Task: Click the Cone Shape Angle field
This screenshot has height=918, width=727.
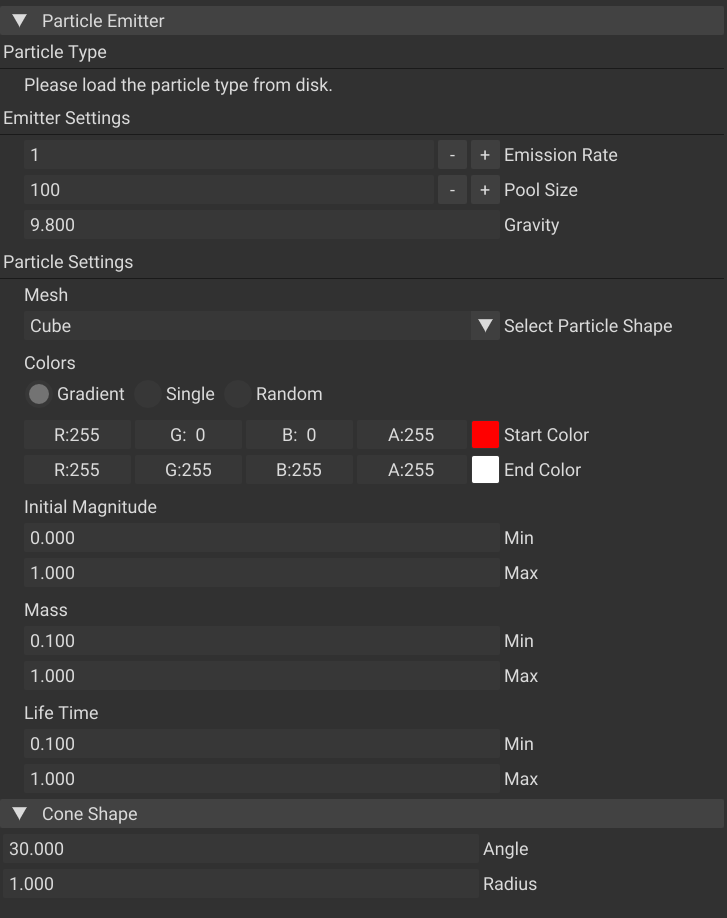Action: click(240, 849)
